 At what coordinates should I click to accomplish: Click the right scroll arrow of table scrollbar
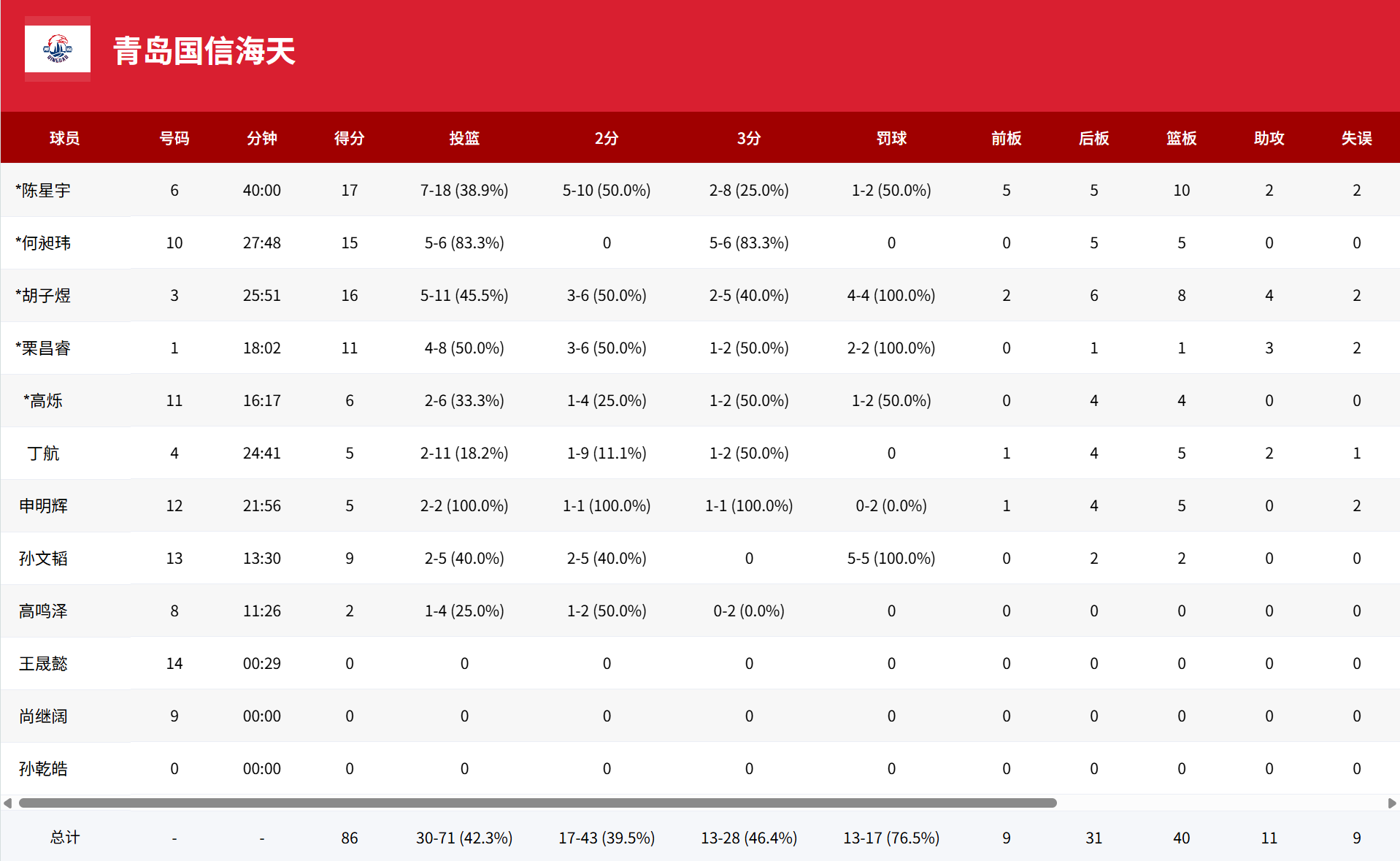pyautogui.click(x=1391, y=803)
